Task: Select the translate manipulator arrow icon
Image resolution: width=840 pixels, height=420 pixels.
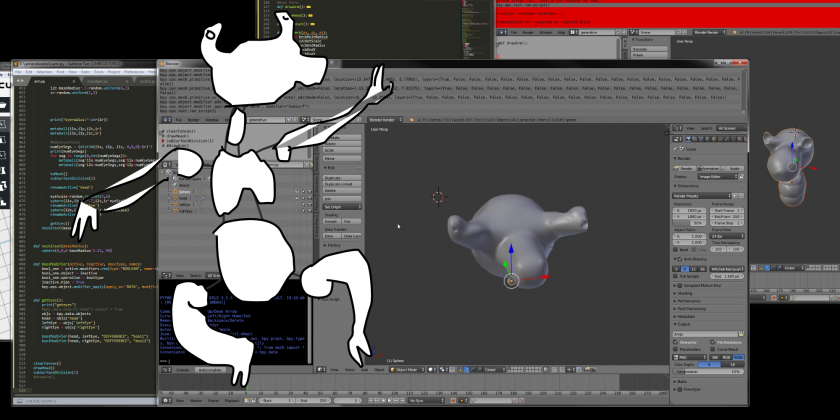Action: [x=466, y=370]
